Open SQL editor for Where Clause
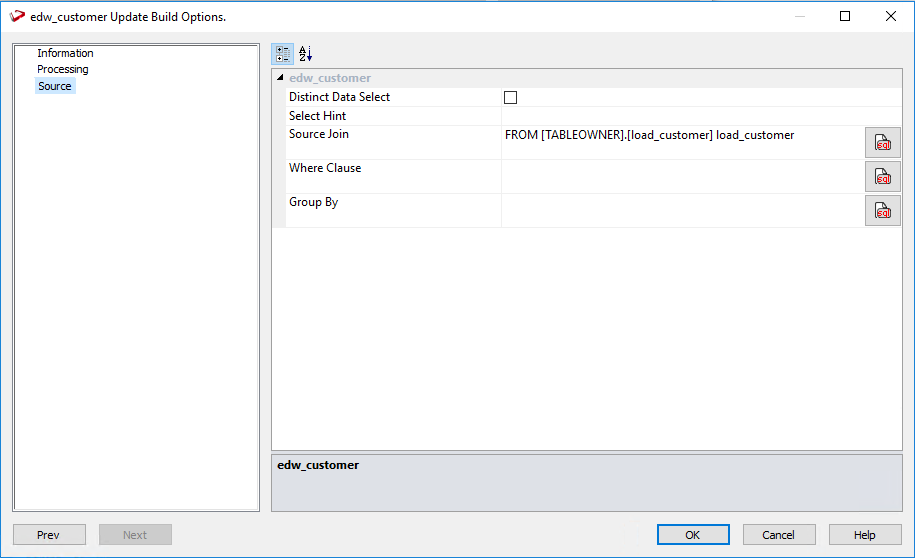This screenshot has width=915, height=558. 882,176
